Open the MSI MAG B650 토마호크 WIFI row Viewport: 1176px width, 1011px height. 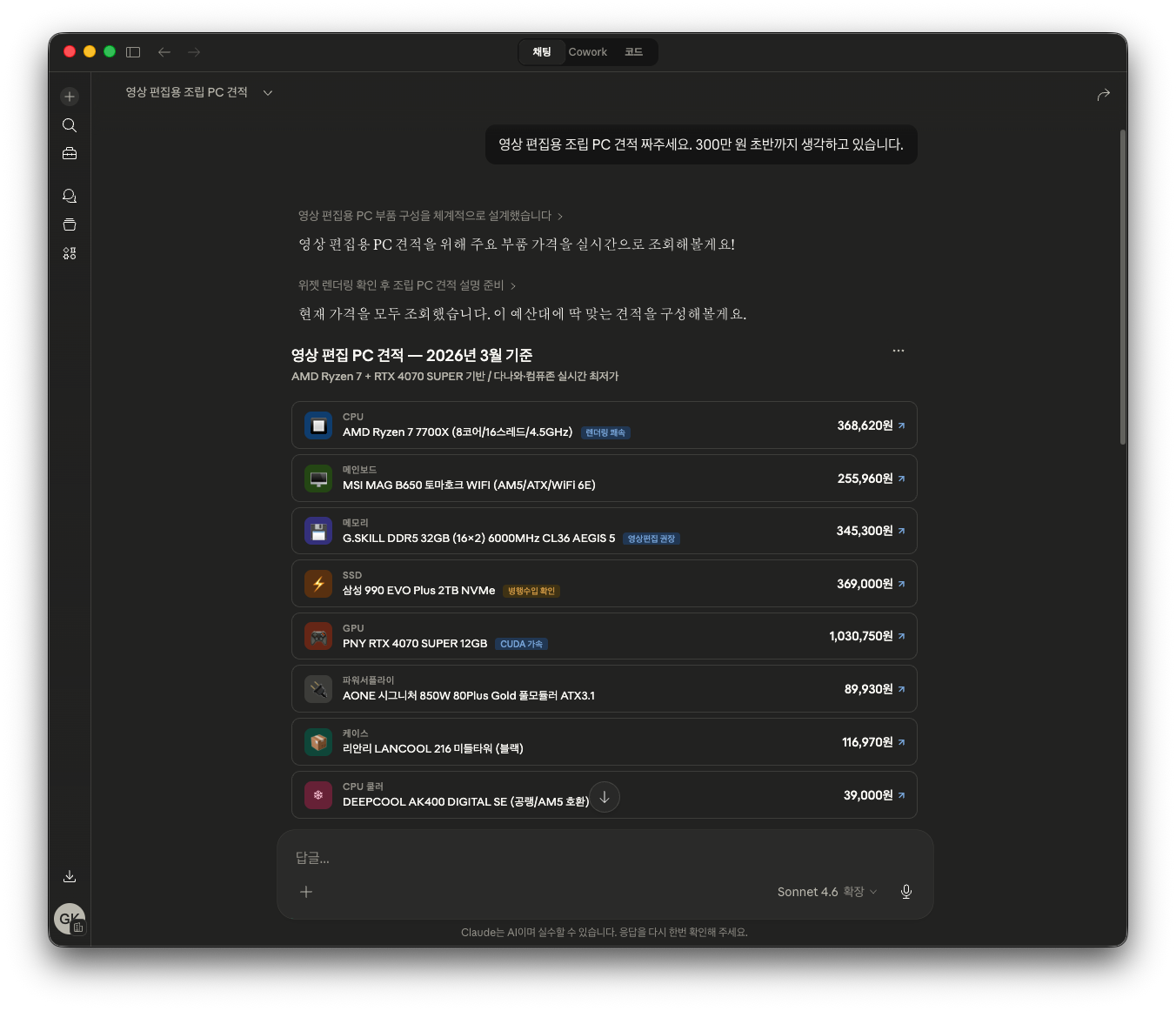click(605, 479)
